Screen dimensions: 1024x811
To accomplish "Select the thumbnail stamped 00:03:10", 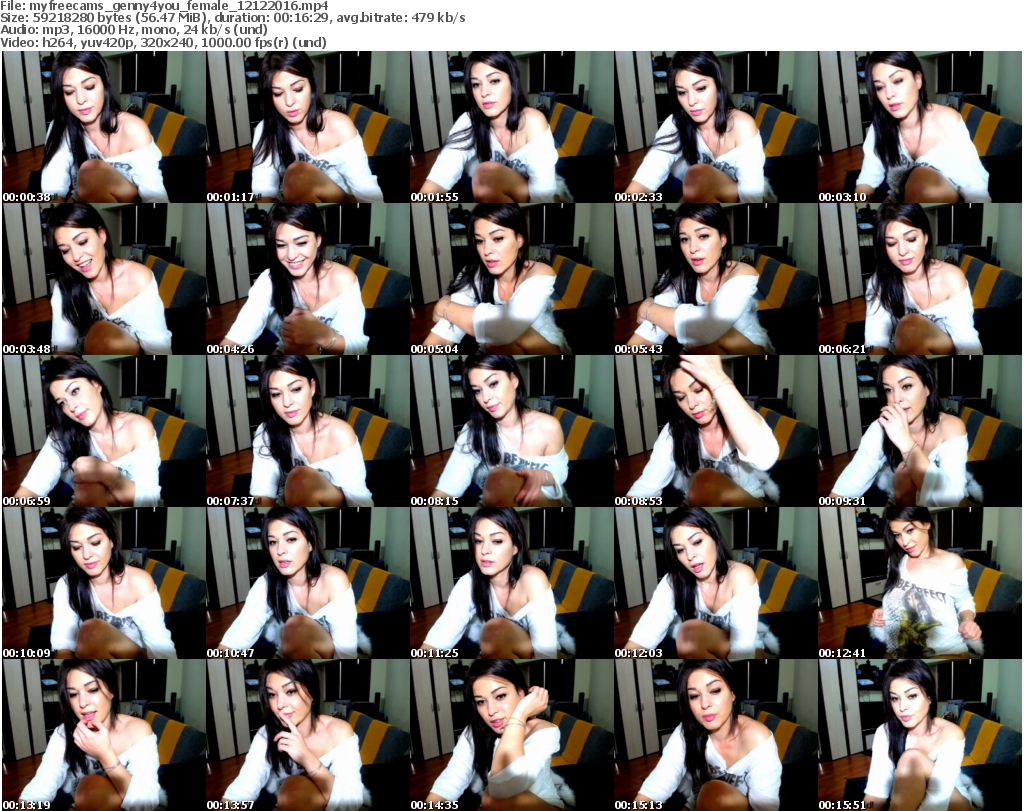I will point(920,127).
